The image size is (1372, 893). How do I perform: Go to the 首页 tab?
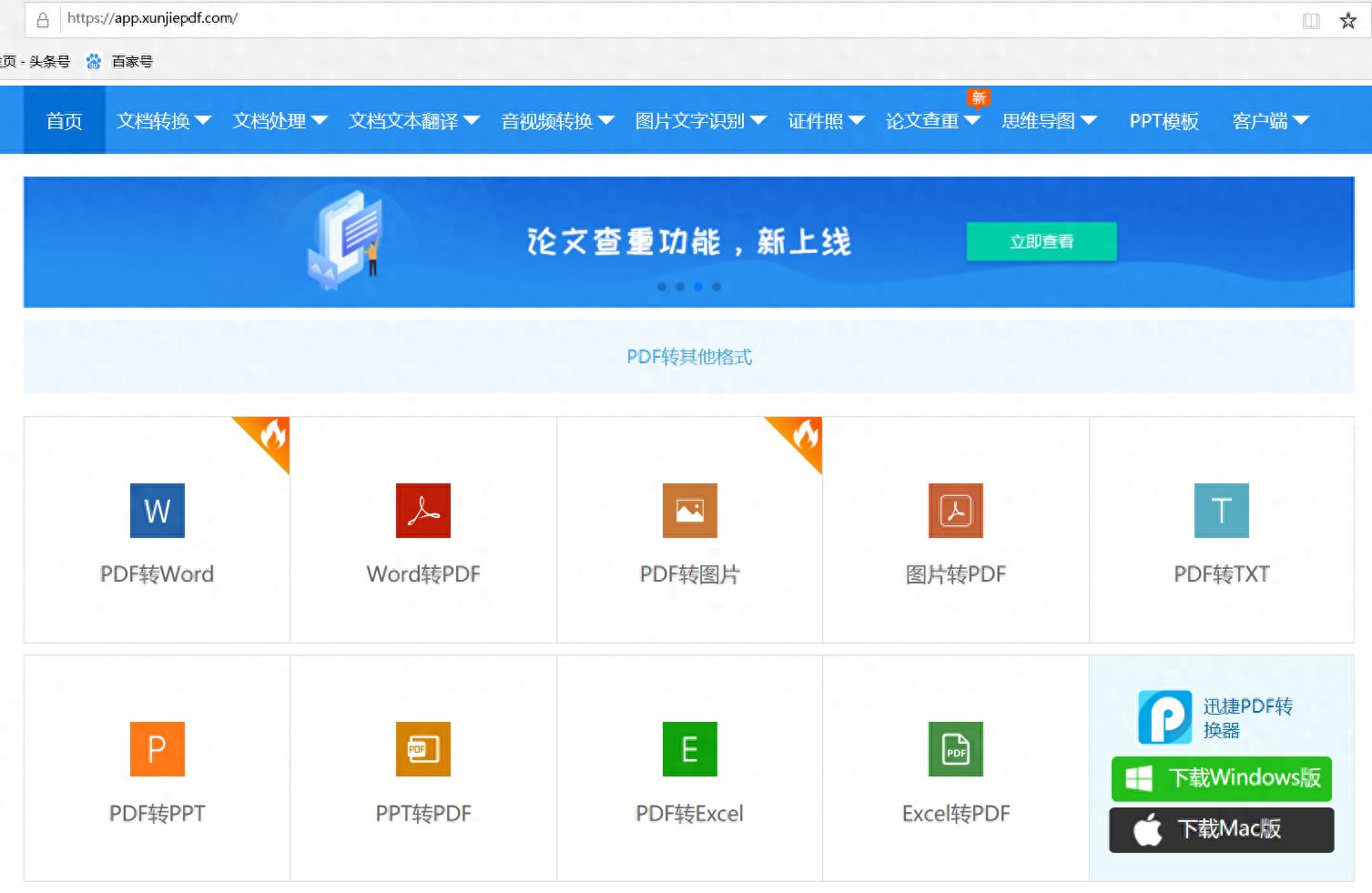pyautogui.click(x=64, y=121)
